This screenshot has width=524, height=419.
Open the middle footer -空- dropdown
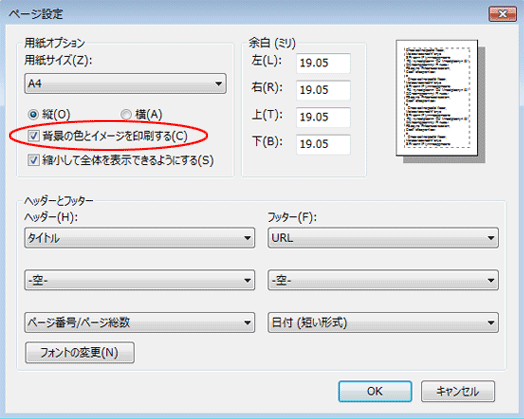click(383, 280)
